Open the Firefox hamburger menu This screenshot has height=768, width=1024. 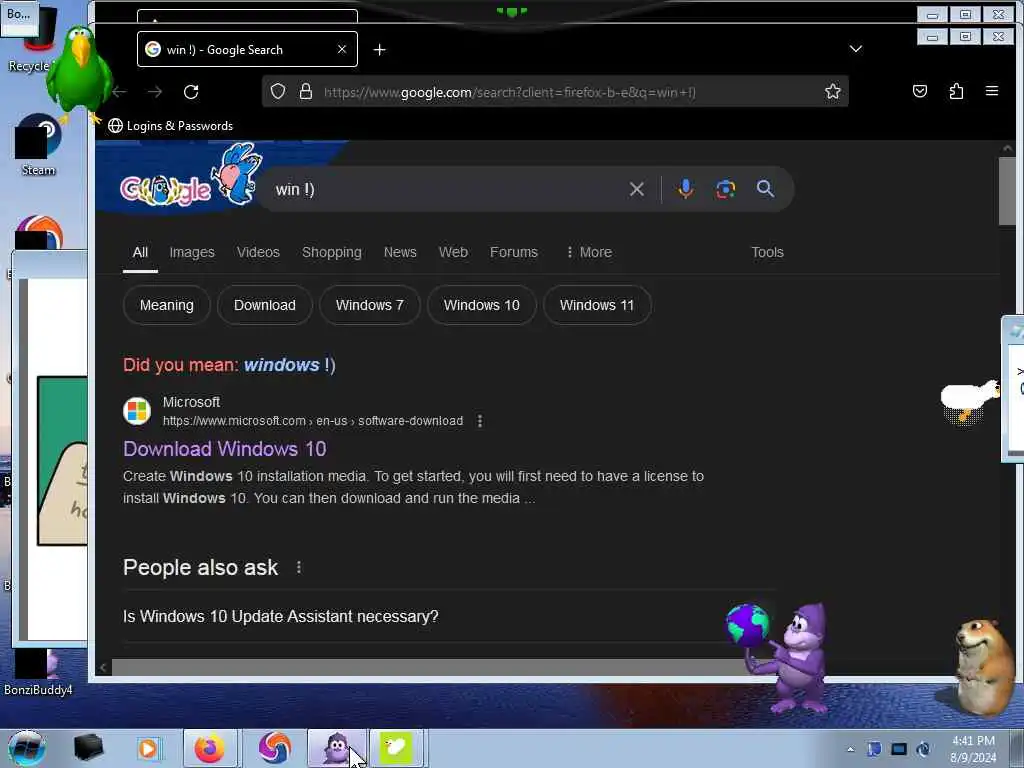(991, 91)
